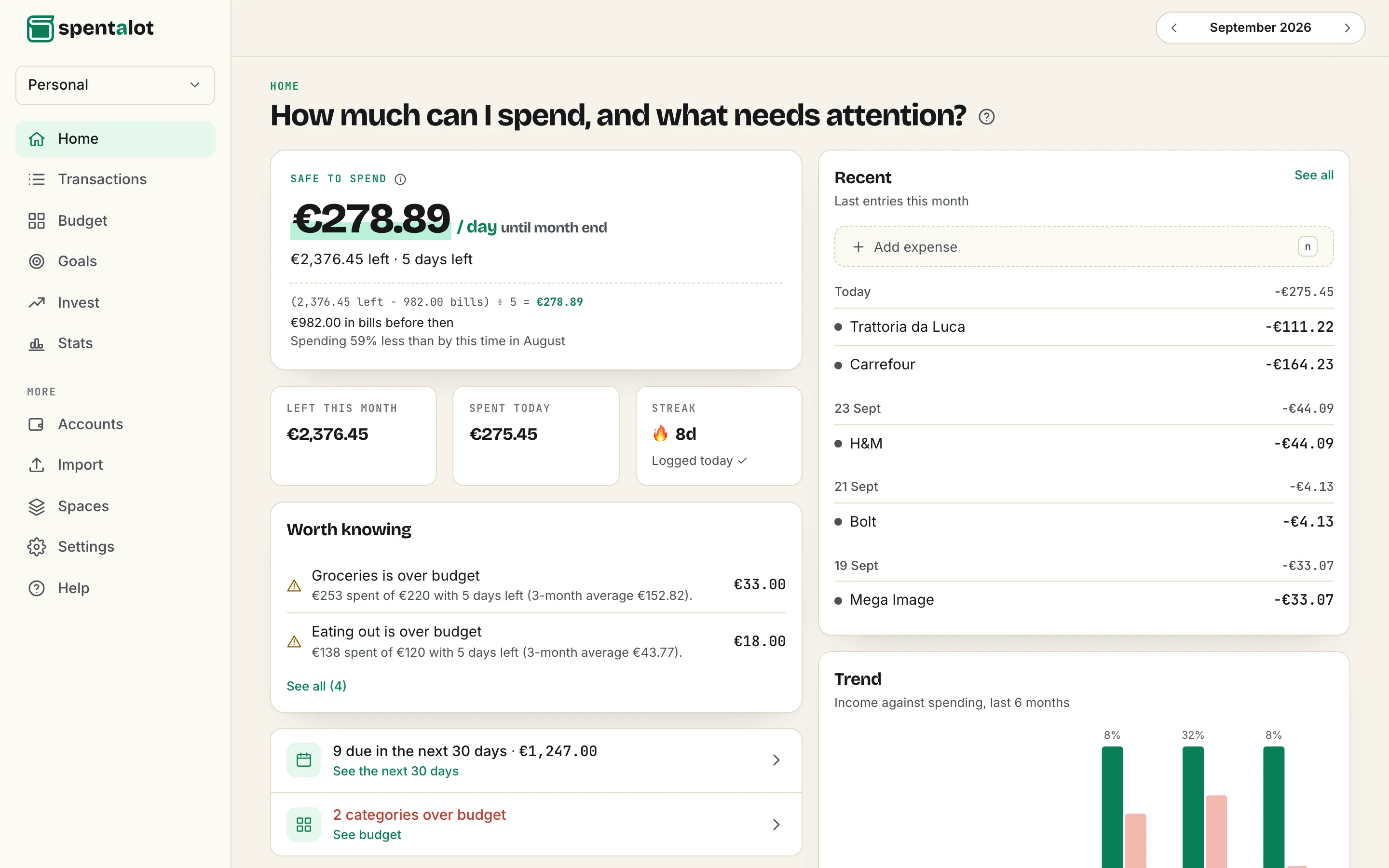Click the Help question-mark icon in sidebar

point(37,588)
